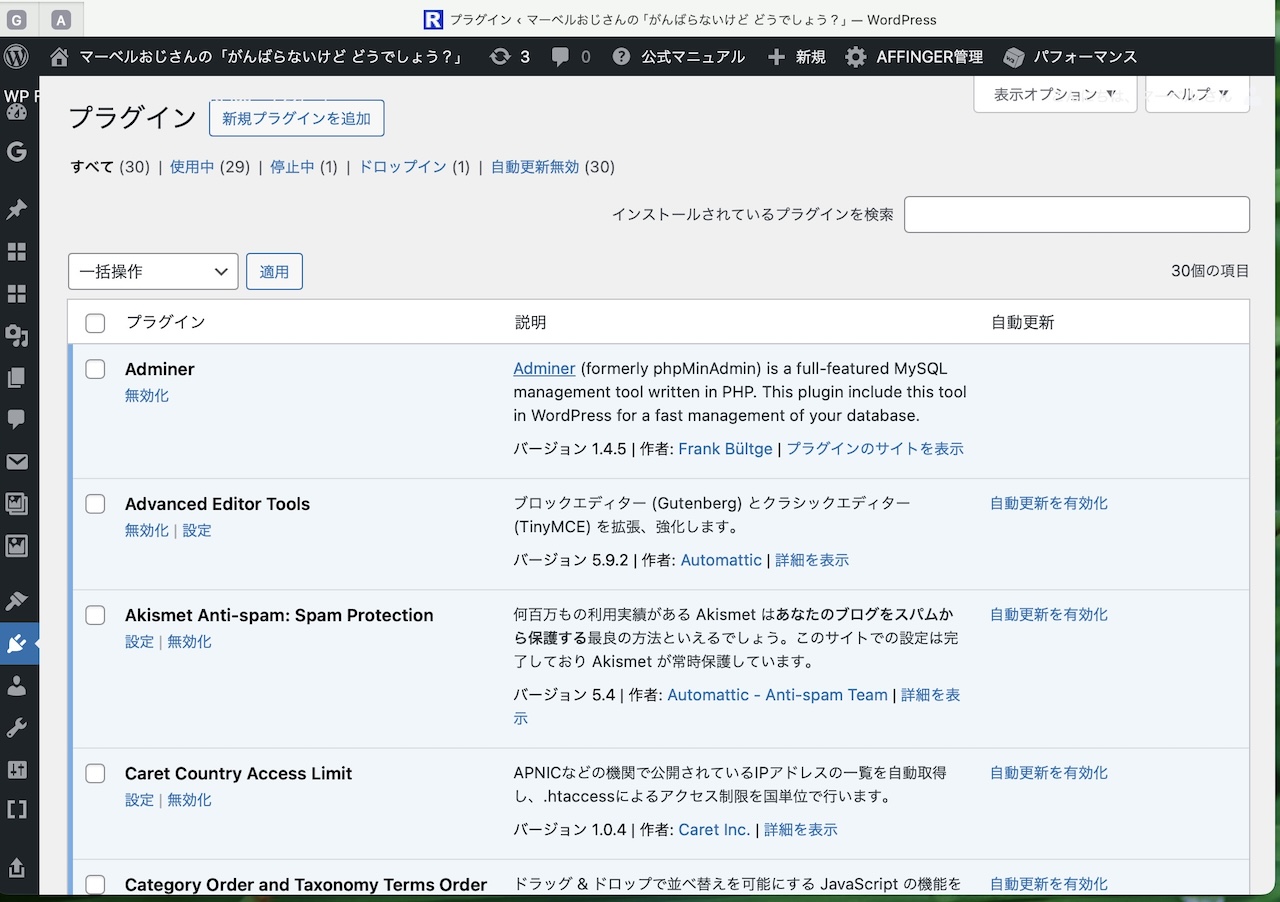Open Appearance paintbrush icon in sidebar
The height and width of the screenshot is (902, 1280).
pyautogui.click(x=17, y=601)
